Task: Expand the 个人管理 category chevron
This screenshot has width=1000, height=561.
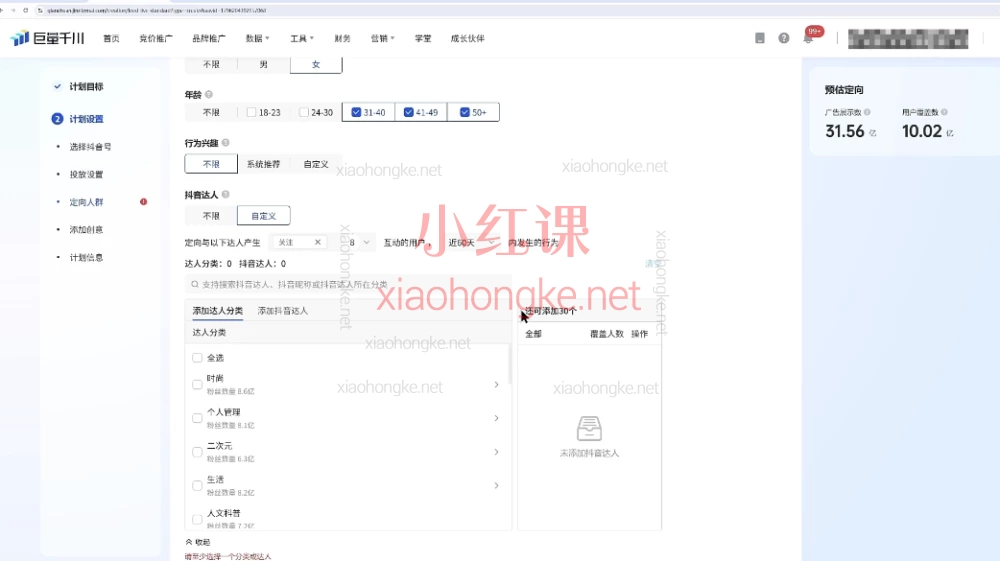Action: [496, 418]
